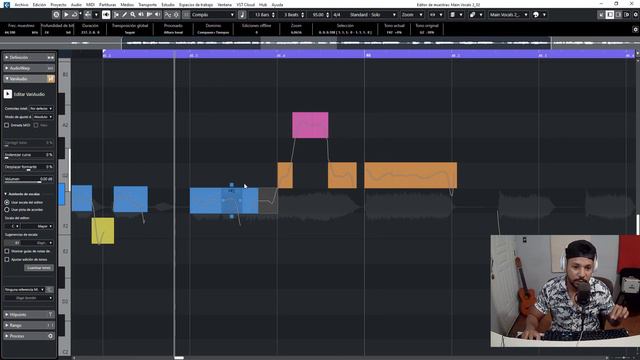Click the colorize palette icon

[x=536, y=15]
